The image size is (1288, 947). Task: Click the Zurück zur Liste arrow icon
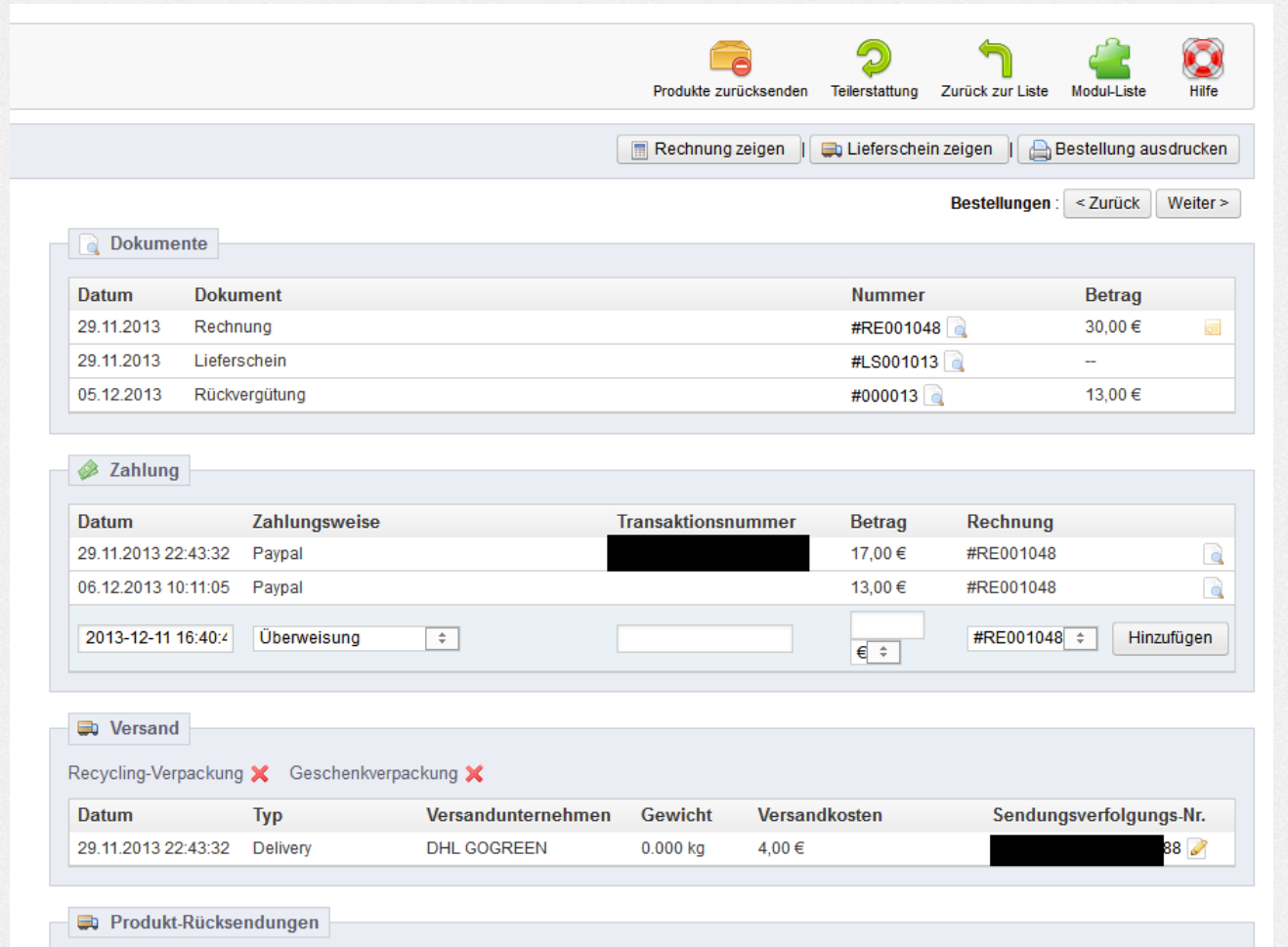click(995, 58)
